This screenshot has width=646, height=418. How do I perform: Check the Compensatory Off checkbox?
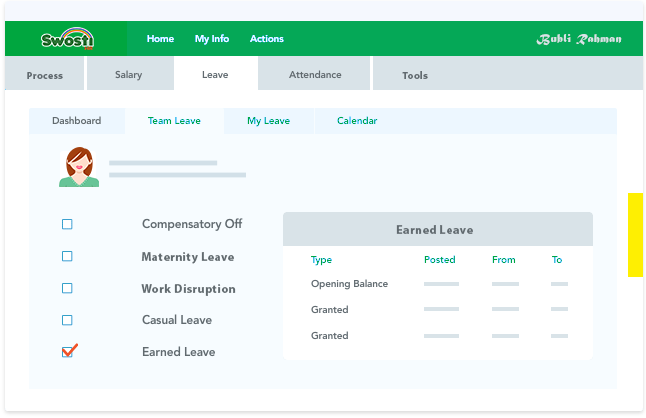(67, 224)
